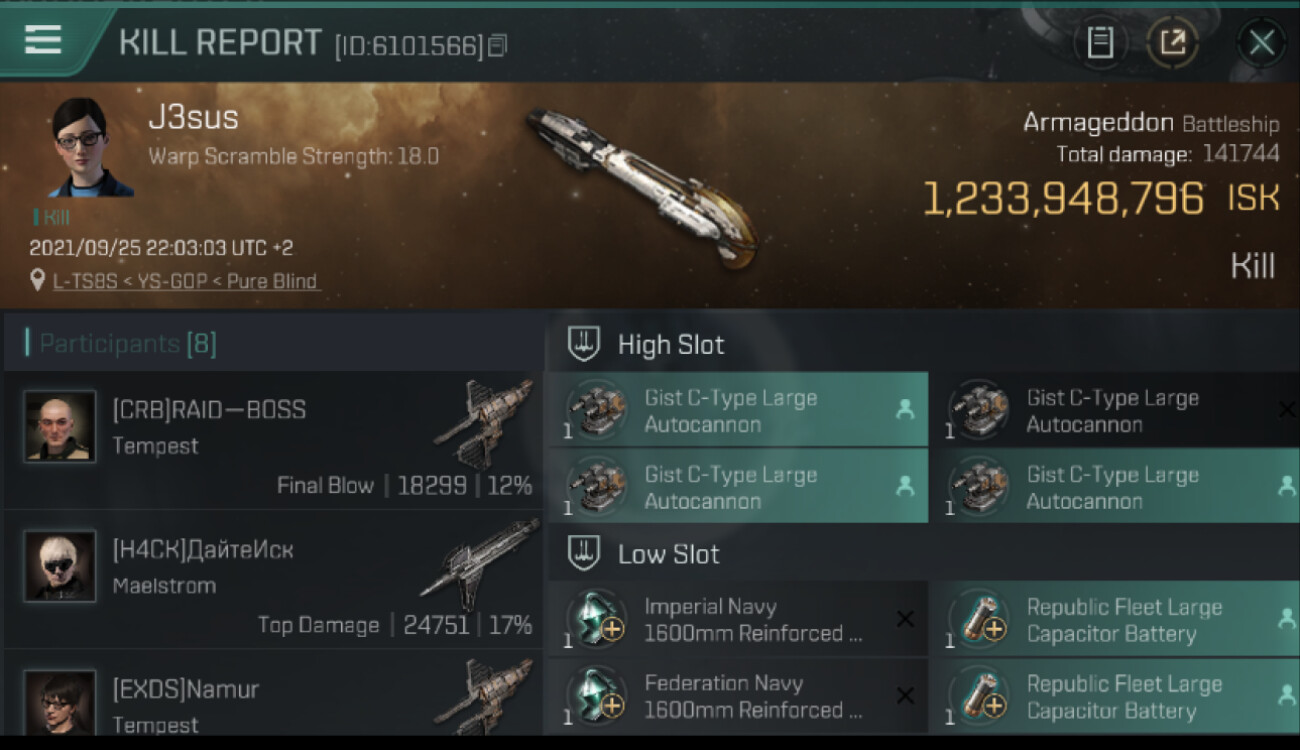Viewport: 1300px width, 750px height.
Task: Click the KILL REPORT title
Action: click(220, 43)
